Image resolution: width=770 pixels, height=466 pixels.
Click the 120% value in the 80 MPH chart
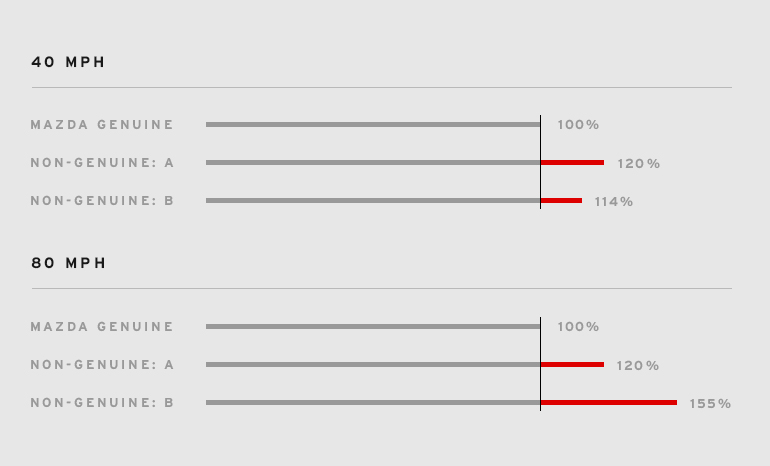click(638, 365)
